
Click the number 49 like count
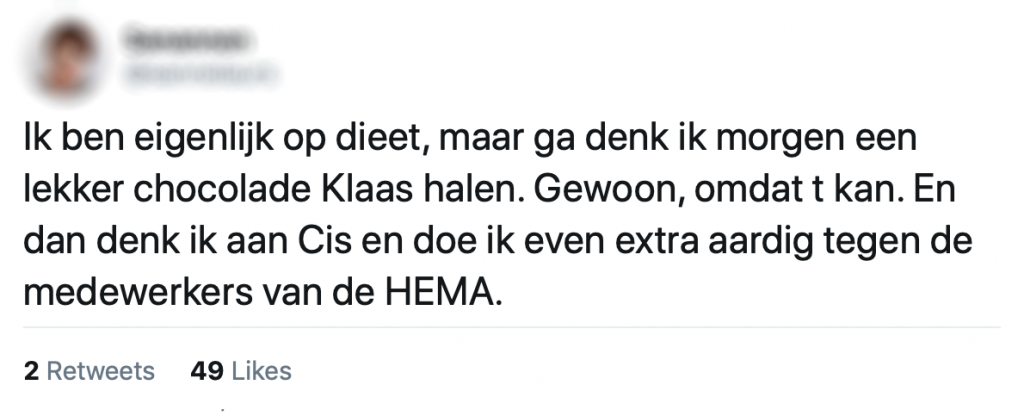tap(204, 371)
